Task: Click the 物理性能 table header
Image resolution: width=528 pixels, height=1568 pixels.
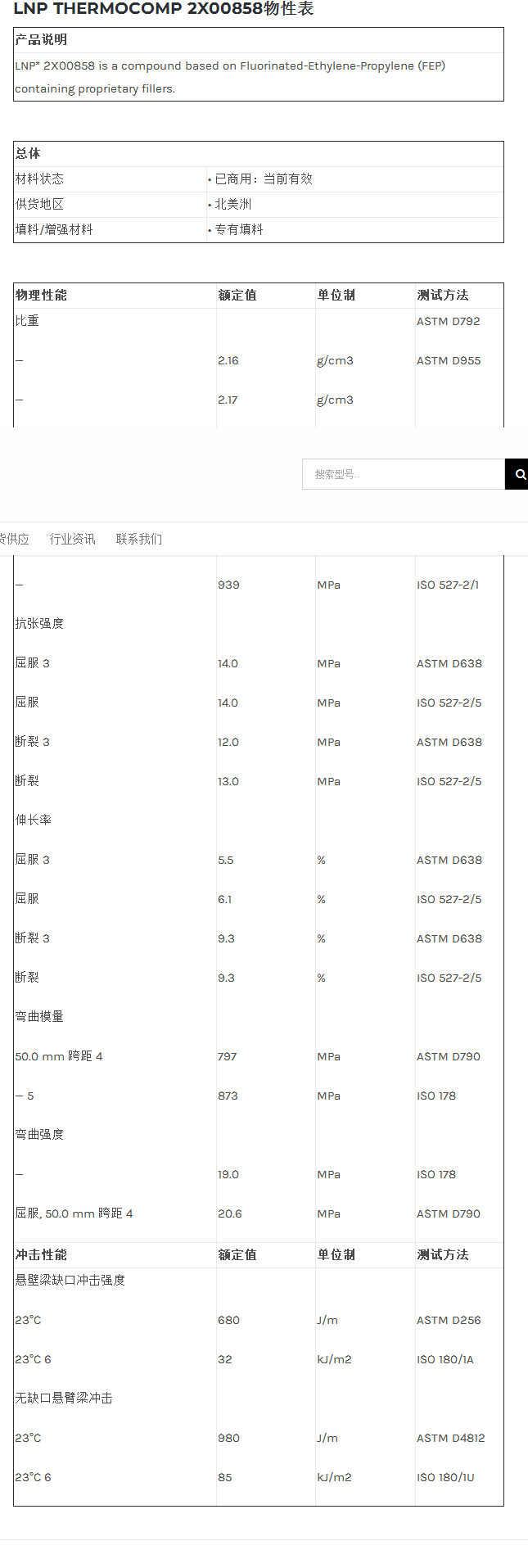Action: 41,295
